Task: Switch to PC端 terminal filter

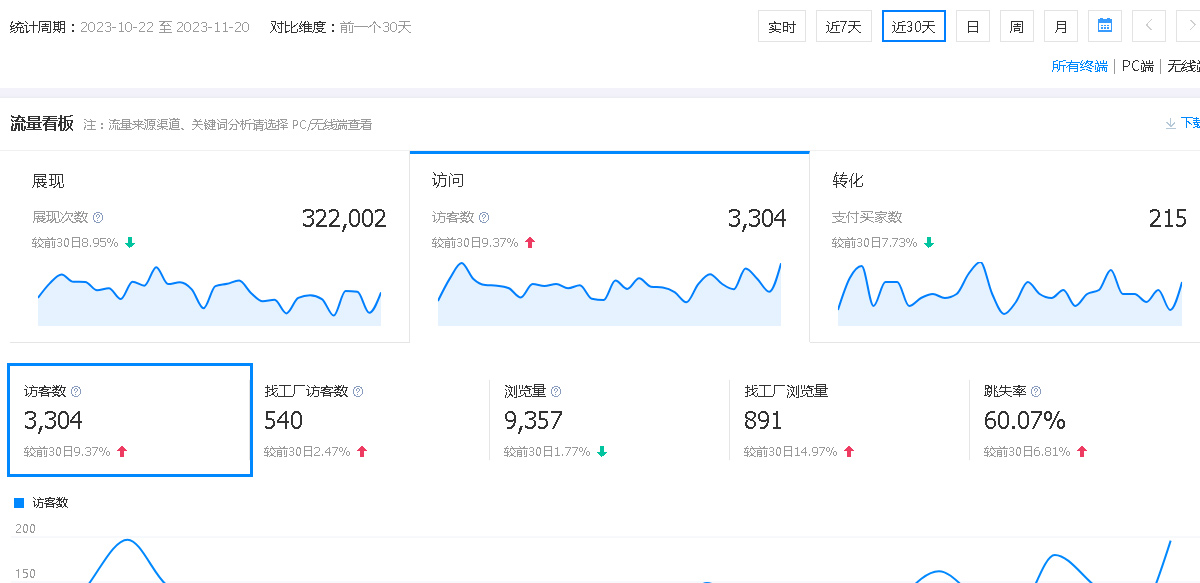Action: (1137, 67)
